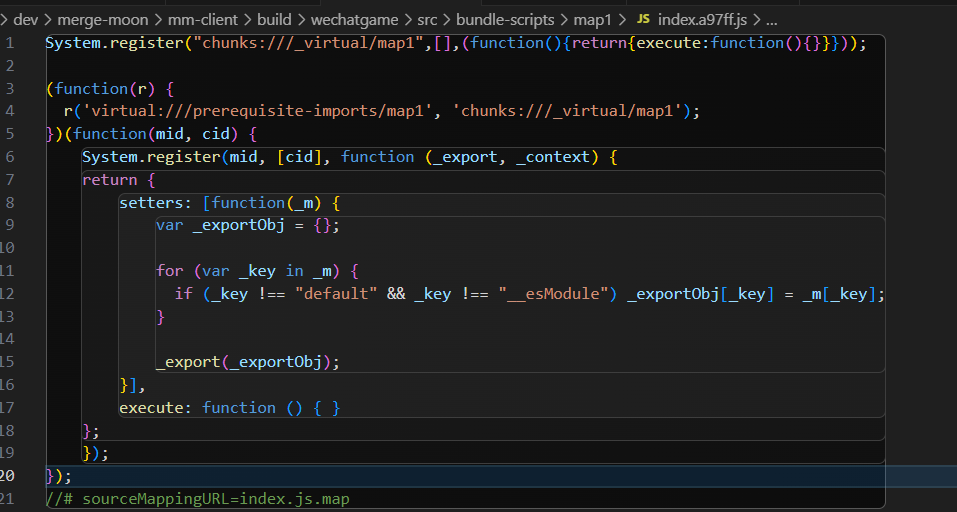Click the map1 breadcrumb folder
Viewport: 957px width, 512px height.
[x=593, y=20]
